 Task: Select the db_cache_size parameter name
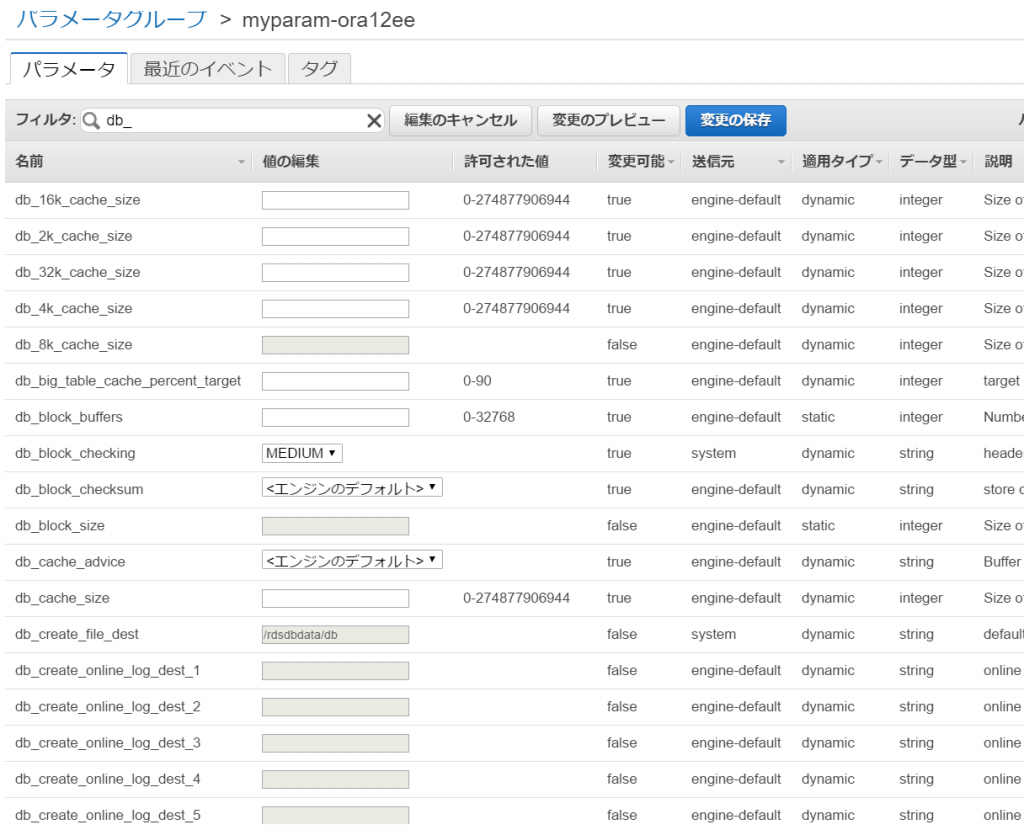point(62,598)
